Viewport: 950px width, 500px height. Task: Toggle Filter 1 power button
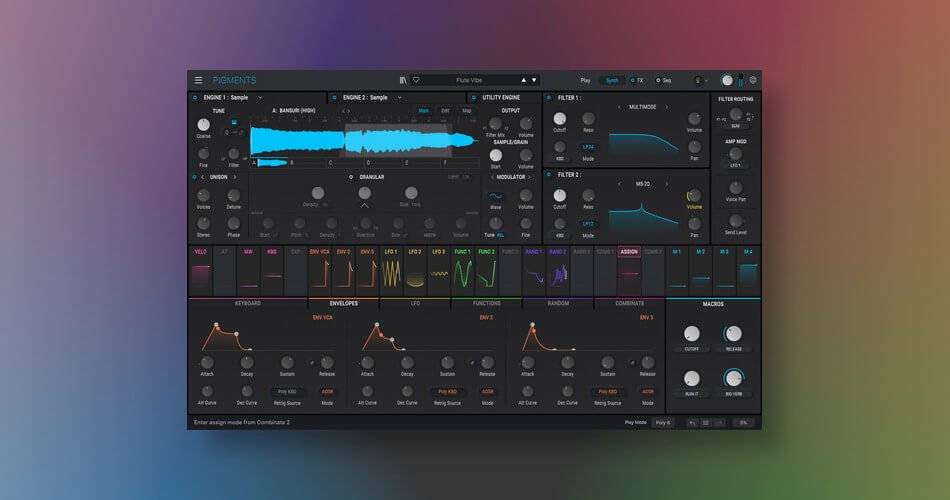point(549,97)
